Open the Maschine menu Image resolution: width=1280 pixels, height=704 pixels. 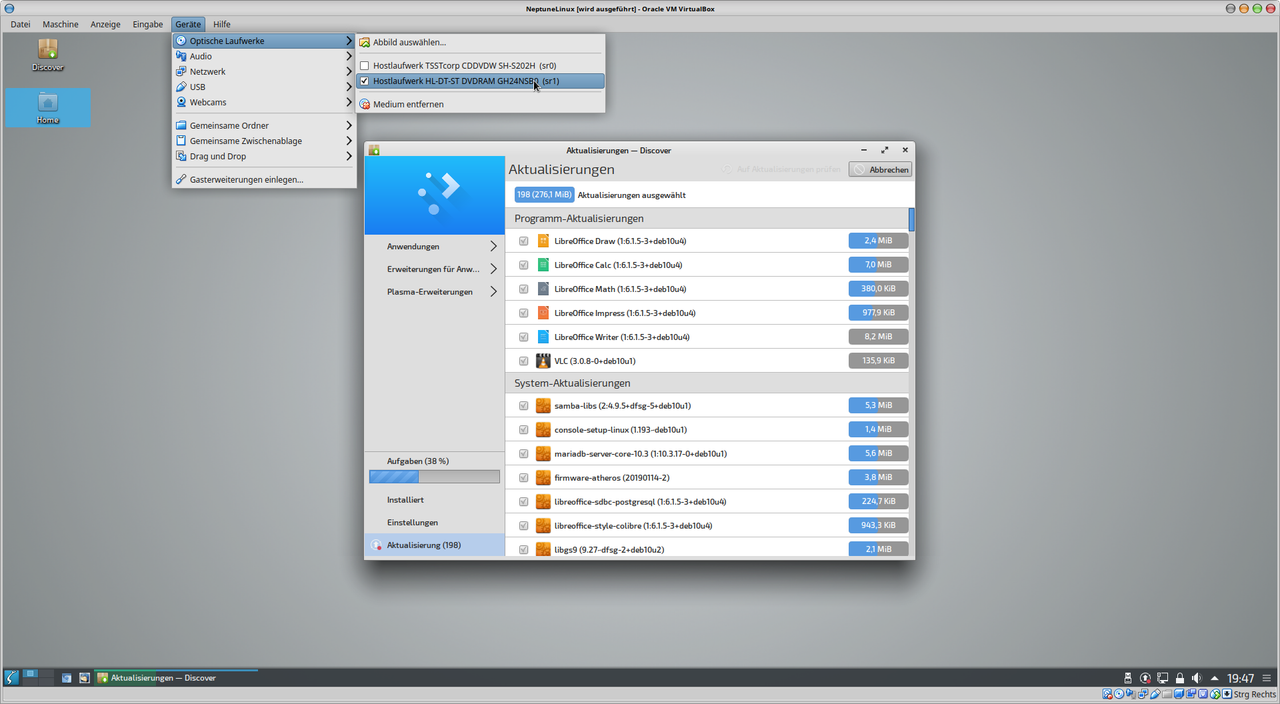[x=60, y=24]
